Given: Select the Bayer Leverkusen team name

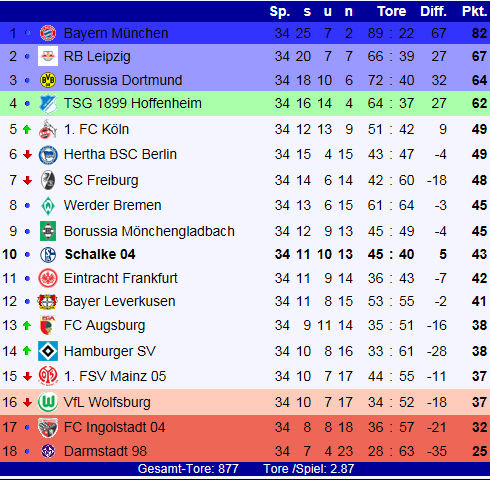Looking at the screenshot, I should (x=119, y=301).
